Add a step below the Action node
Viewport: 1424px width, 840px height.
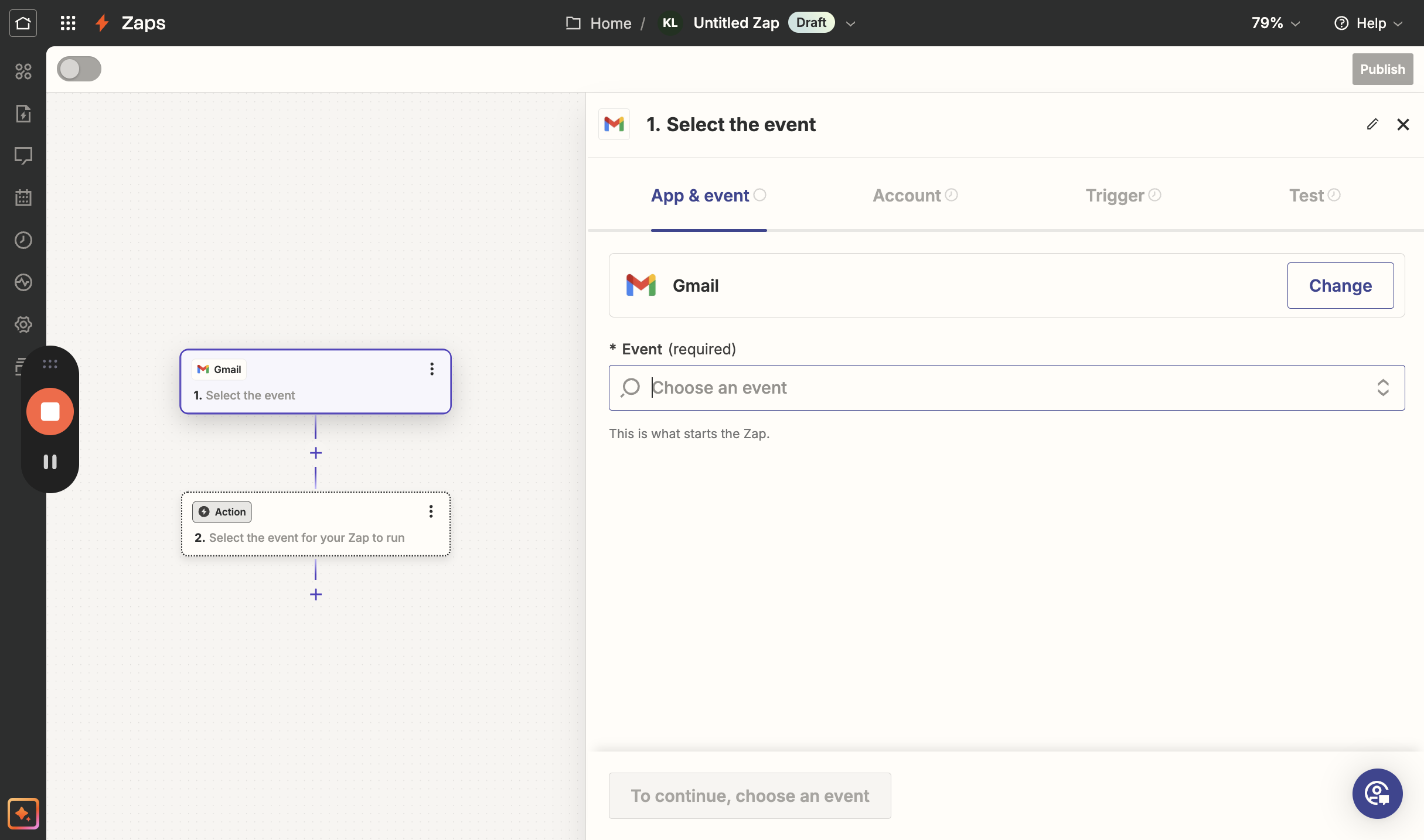(x=316, y=595)
